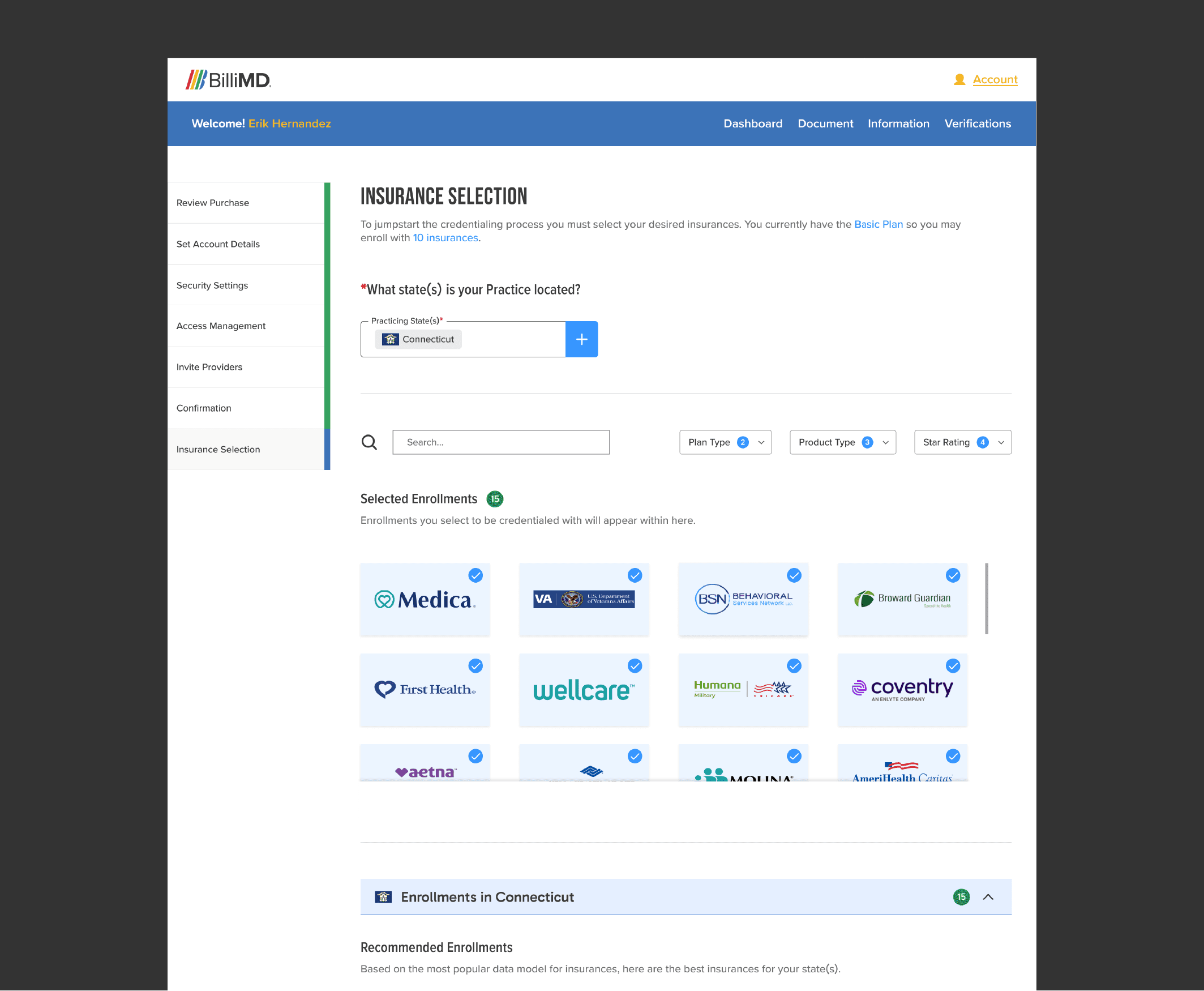The width and height of the screenshot is (1204, 991).
Task: Open the Product Type filter dropdown
Action: pyautogui.click(x=842, y=442)
